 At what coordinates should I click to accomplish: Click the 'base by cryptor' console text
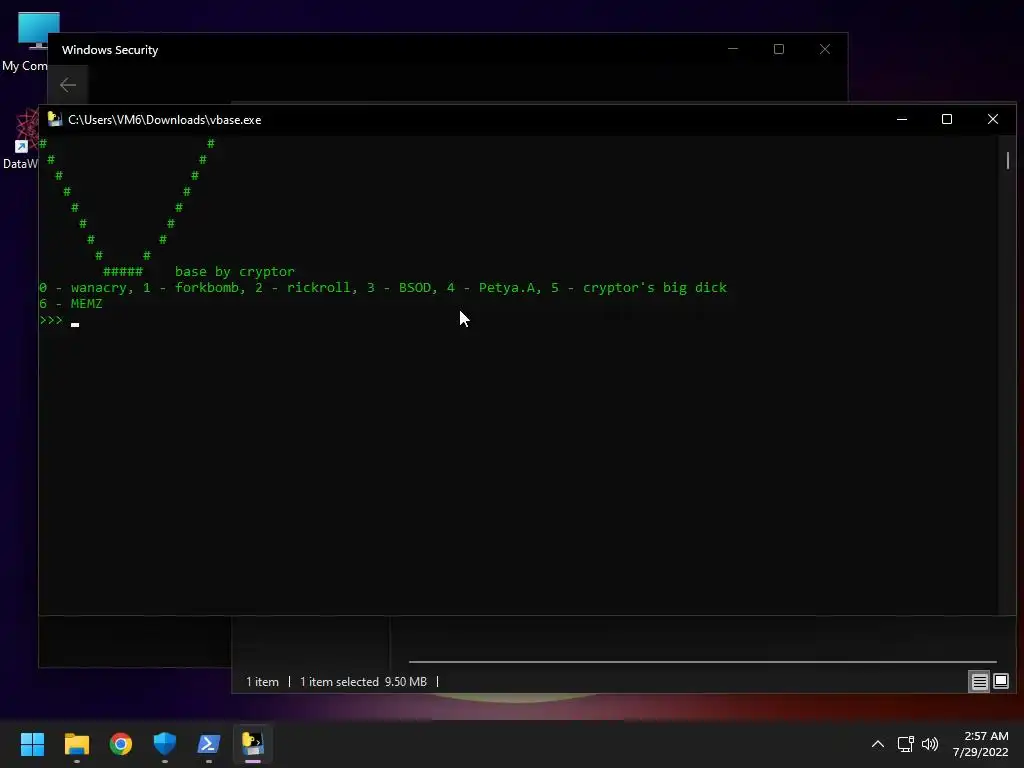(x=234, y=272)
